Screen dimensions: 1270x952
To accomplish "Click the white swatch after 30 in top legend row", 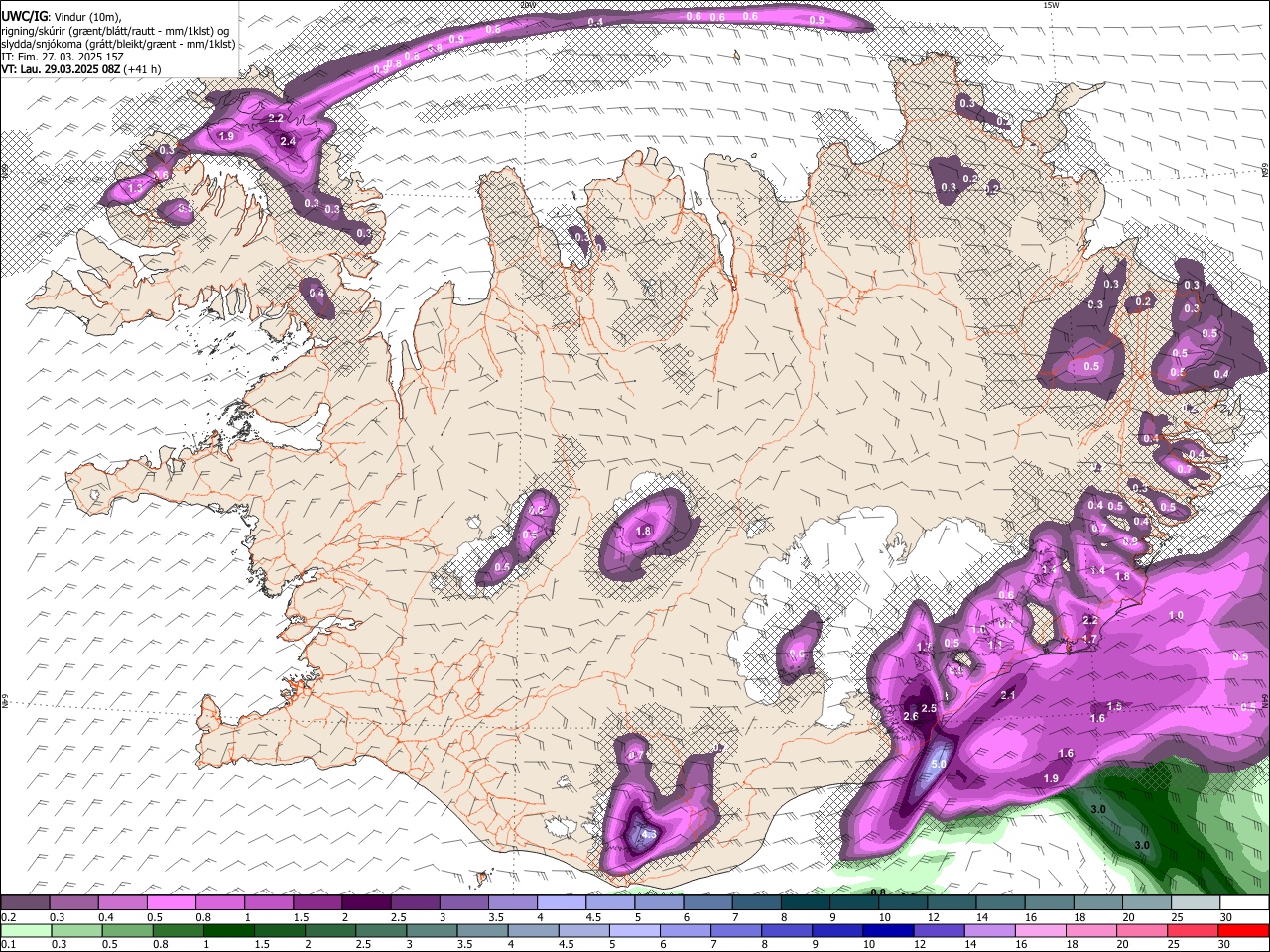I will pos(1244,902).
